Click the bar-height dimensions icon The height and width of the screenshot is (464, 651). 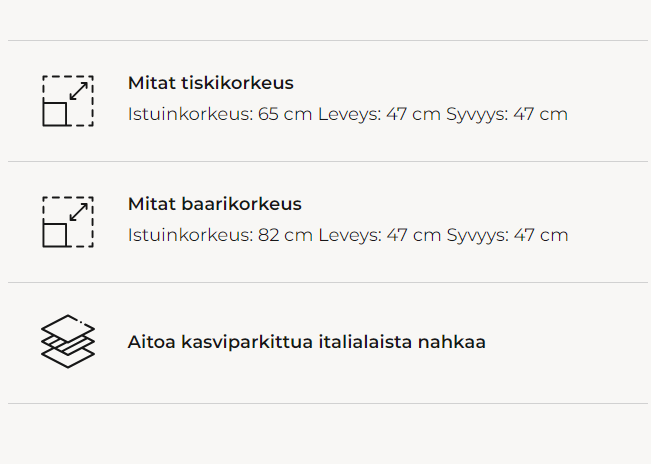[x=68, y=221]
